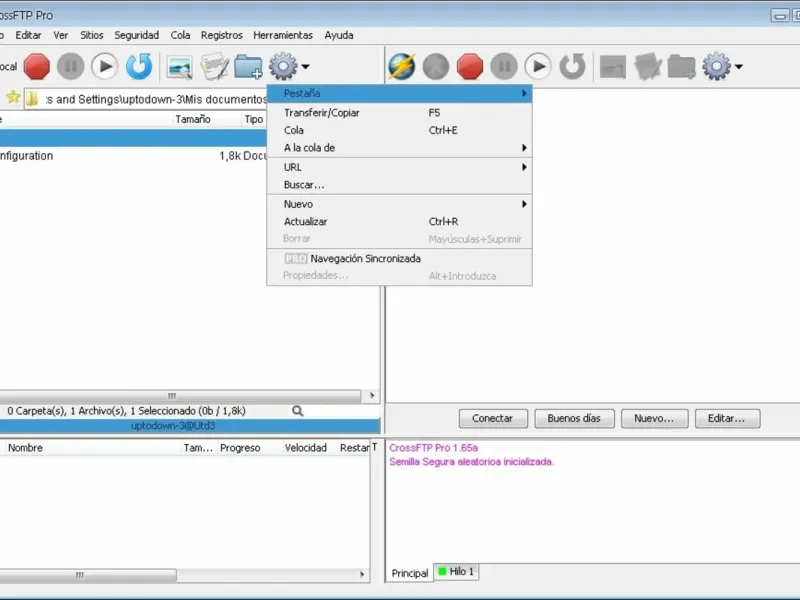Screen dimensions: 800x600
Task: Open the Ayuda menu
Action: tap(339, 35)
